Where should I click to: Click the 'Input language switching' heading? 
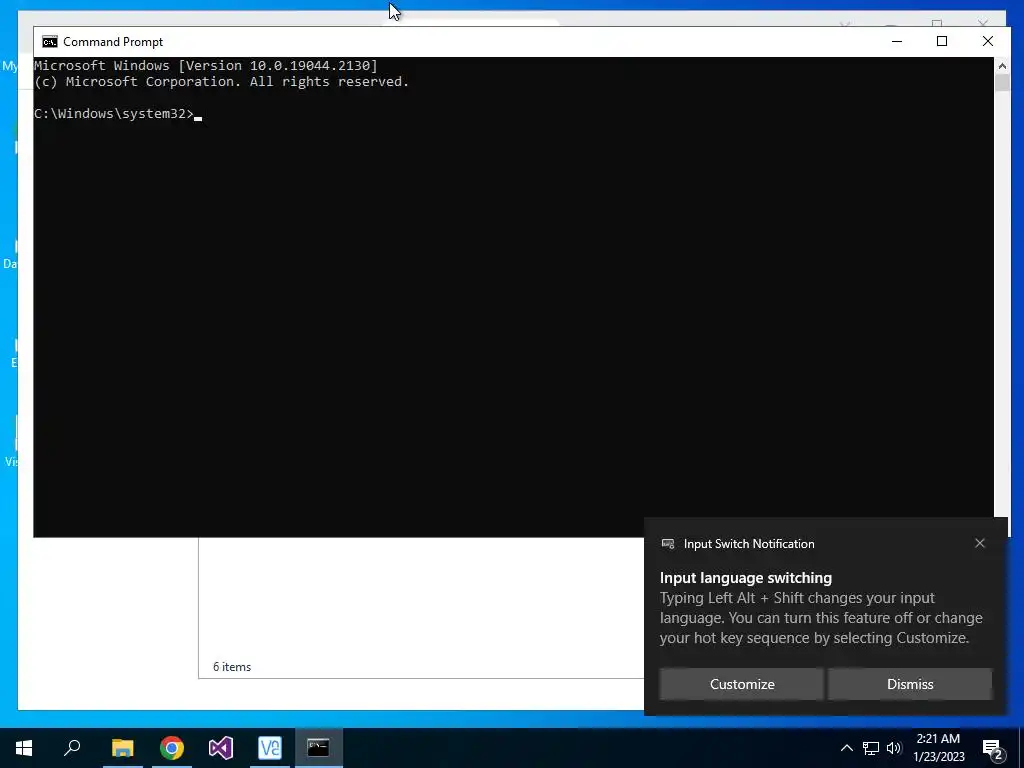pyautogui.click(x=746, y=578)
